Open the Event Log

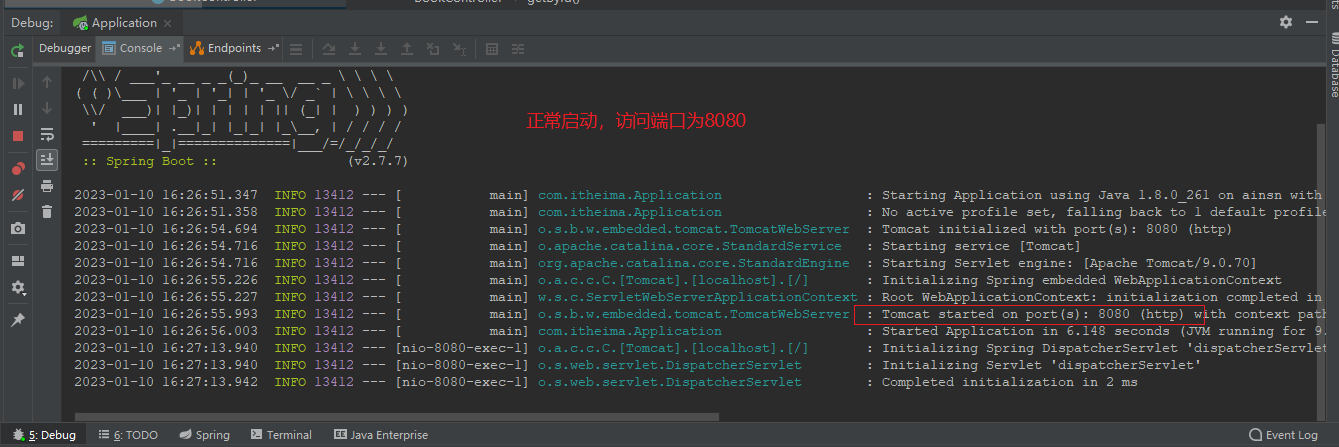pos(1283,435)
